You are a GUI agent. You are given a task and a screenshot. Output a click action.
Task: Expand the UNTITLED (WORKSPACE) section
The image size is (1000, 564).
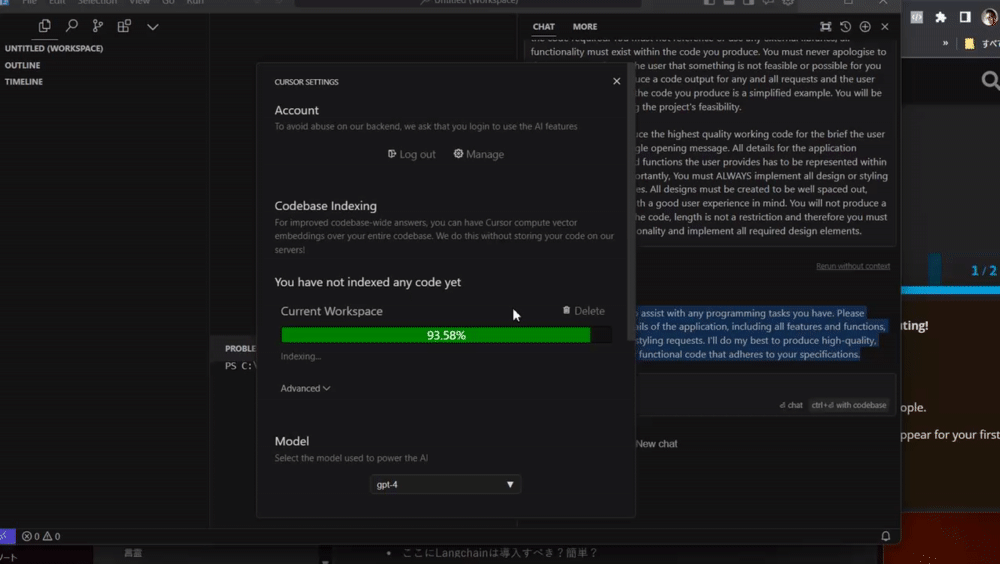54,48
